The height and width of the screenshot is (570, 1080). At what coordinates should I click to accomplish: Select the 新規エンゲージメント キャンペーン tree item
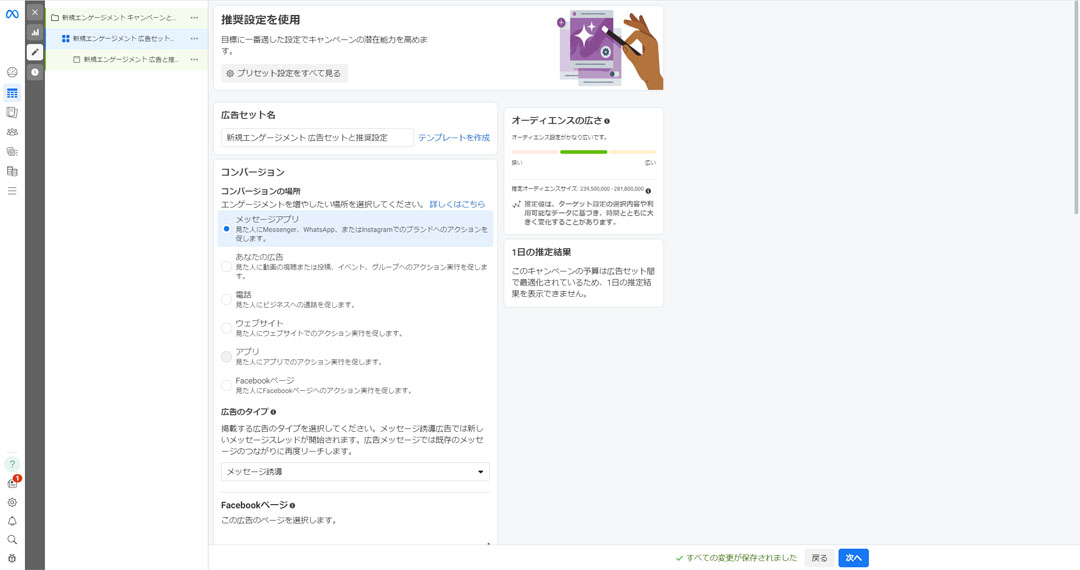pyautogui.click(x=118, y=18)
